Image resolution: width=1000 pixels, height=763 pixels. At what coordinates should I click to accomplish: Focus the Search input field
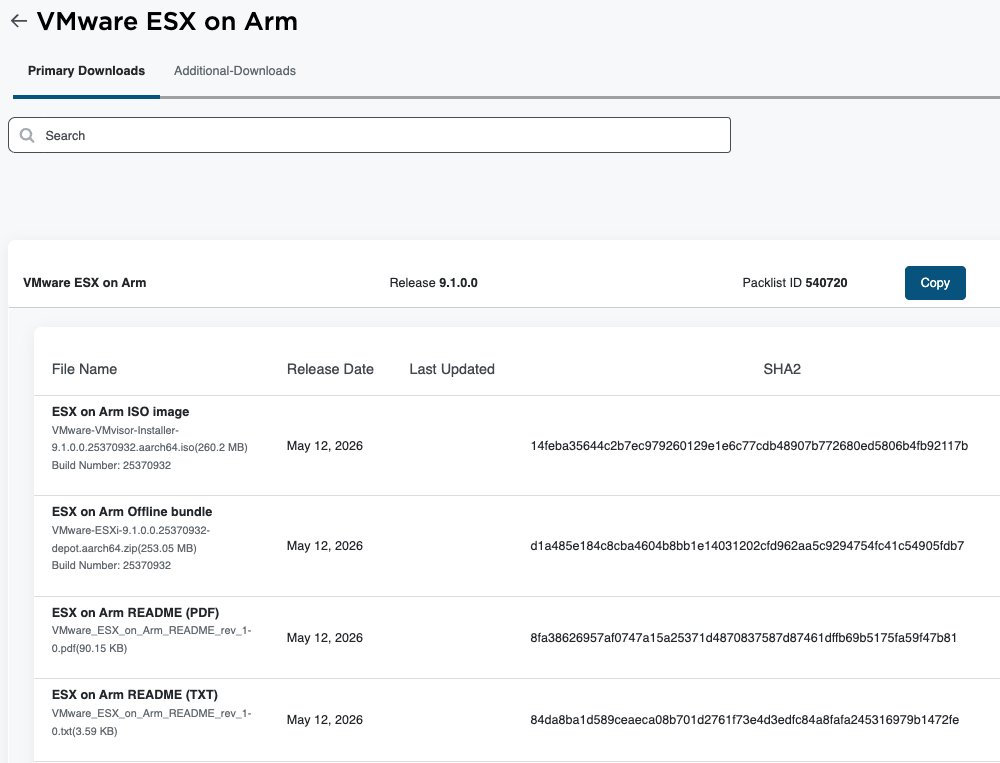point(369,135)
